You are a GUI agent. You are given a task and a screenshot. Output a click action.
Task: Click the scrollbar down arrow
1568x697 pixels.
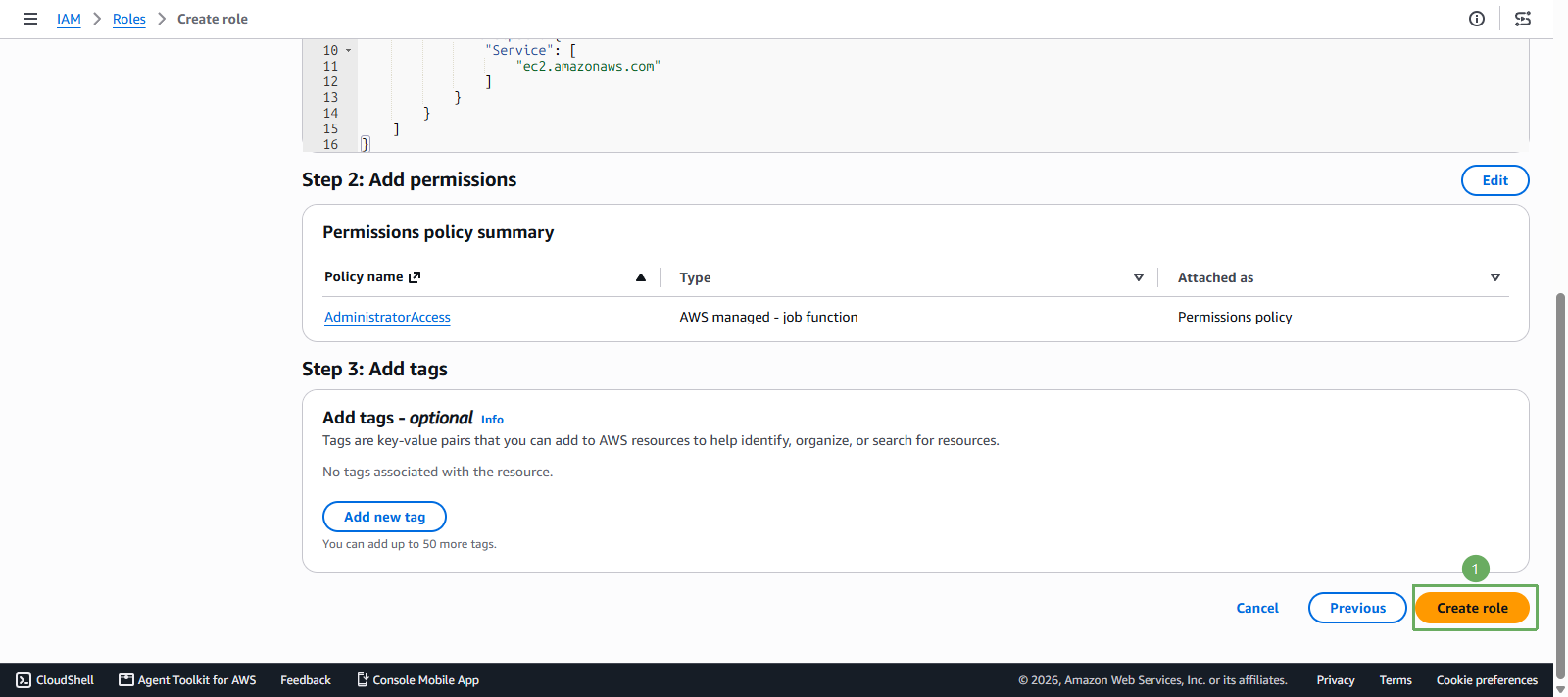1560,690
